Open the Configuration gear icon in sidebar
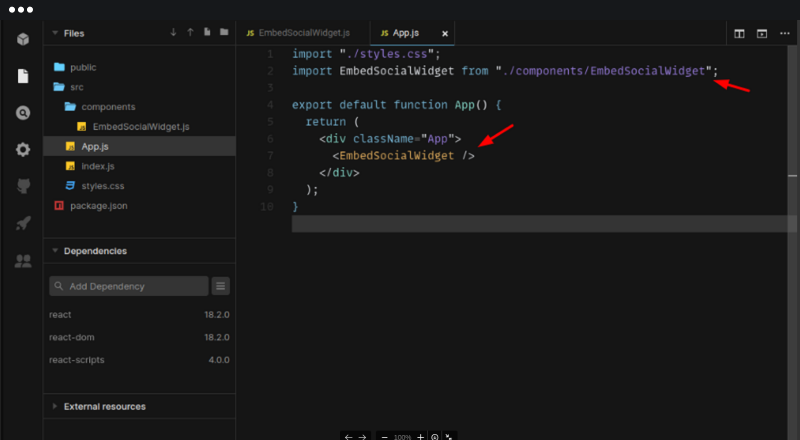Viewport: 800px width, 440px height. [x=23, y=150]
